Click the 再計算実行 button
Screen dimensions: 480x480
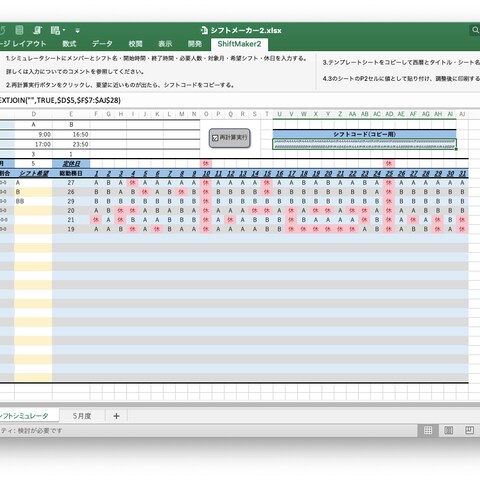click(230, 138)
